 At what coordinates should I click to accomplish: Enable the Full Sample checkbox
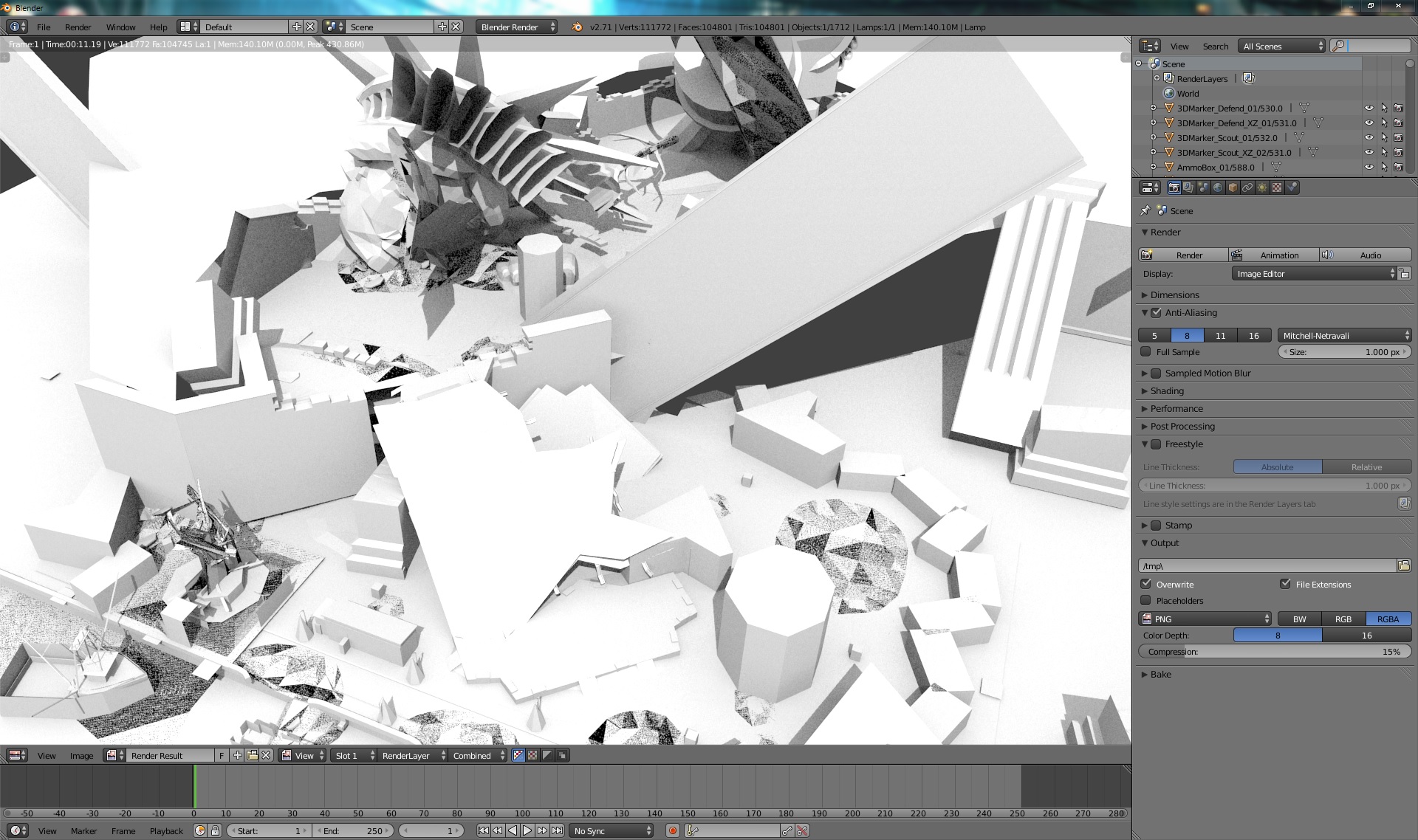coord(1146,351)
